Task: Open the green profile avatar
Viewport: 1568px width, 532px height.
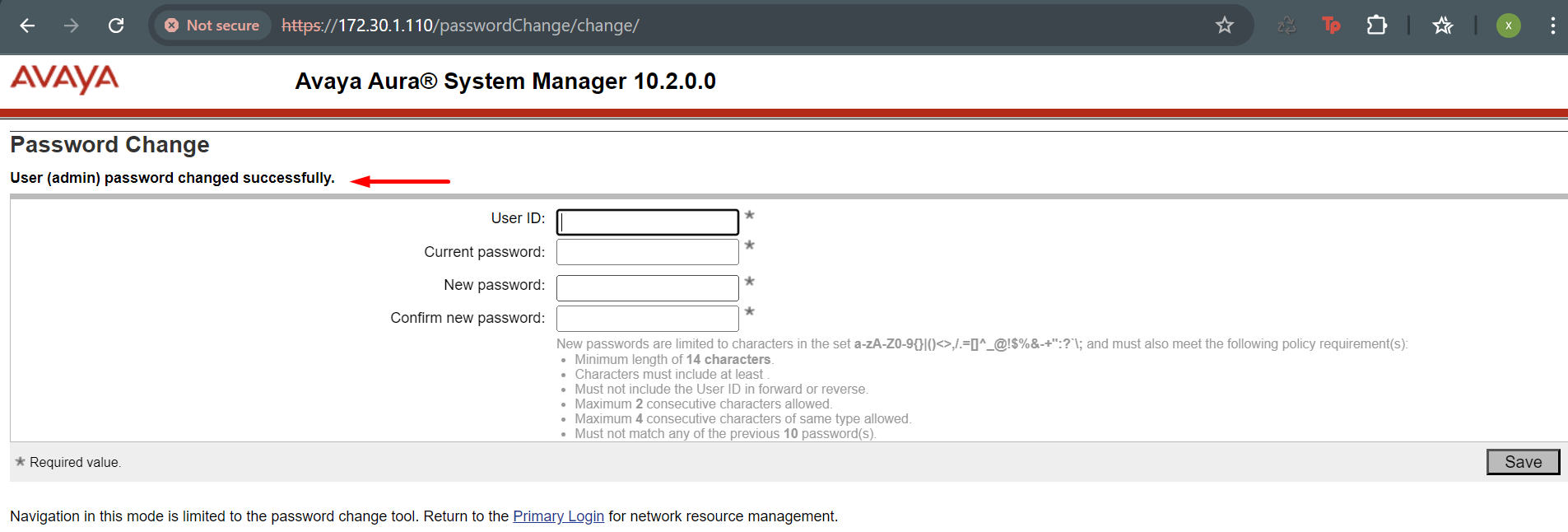Action: pos(1508,26)
